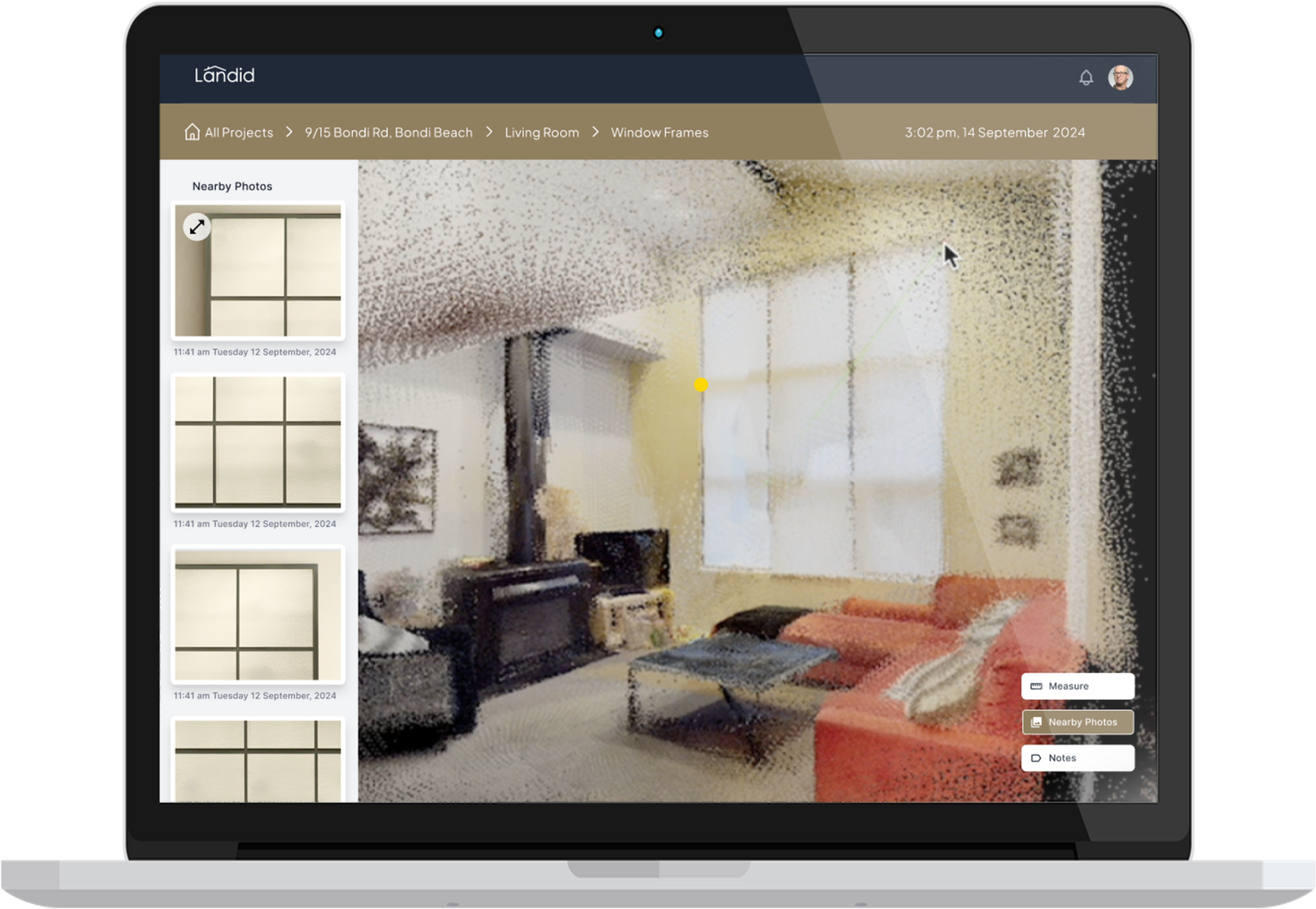Viewport: 1316px width, 909px height.
Task: Click the home icon in the breadcrumb
Action: (x=192, y=132)
